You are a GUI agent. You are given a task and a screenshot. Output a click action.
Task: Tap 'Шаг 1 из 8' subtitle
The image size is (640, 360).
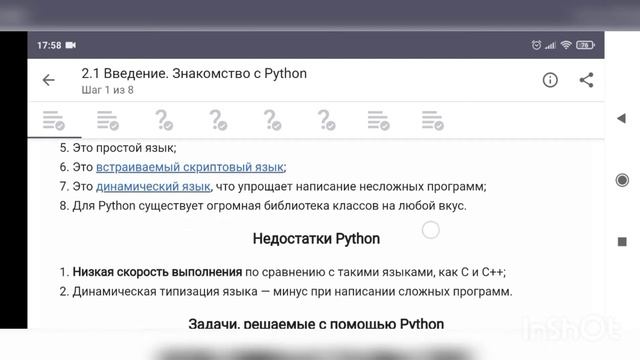pyautogui.click(x=107, y=90)
